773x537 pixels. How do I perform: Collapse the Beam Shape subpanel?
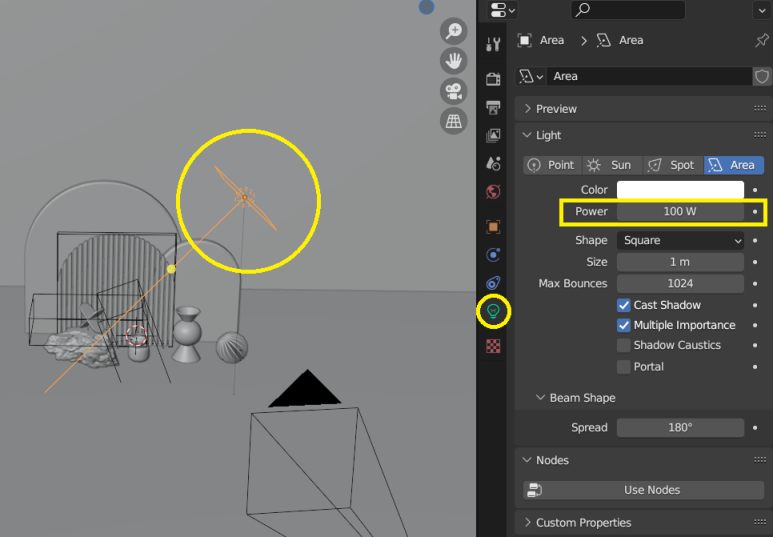(x=540, y=398)
